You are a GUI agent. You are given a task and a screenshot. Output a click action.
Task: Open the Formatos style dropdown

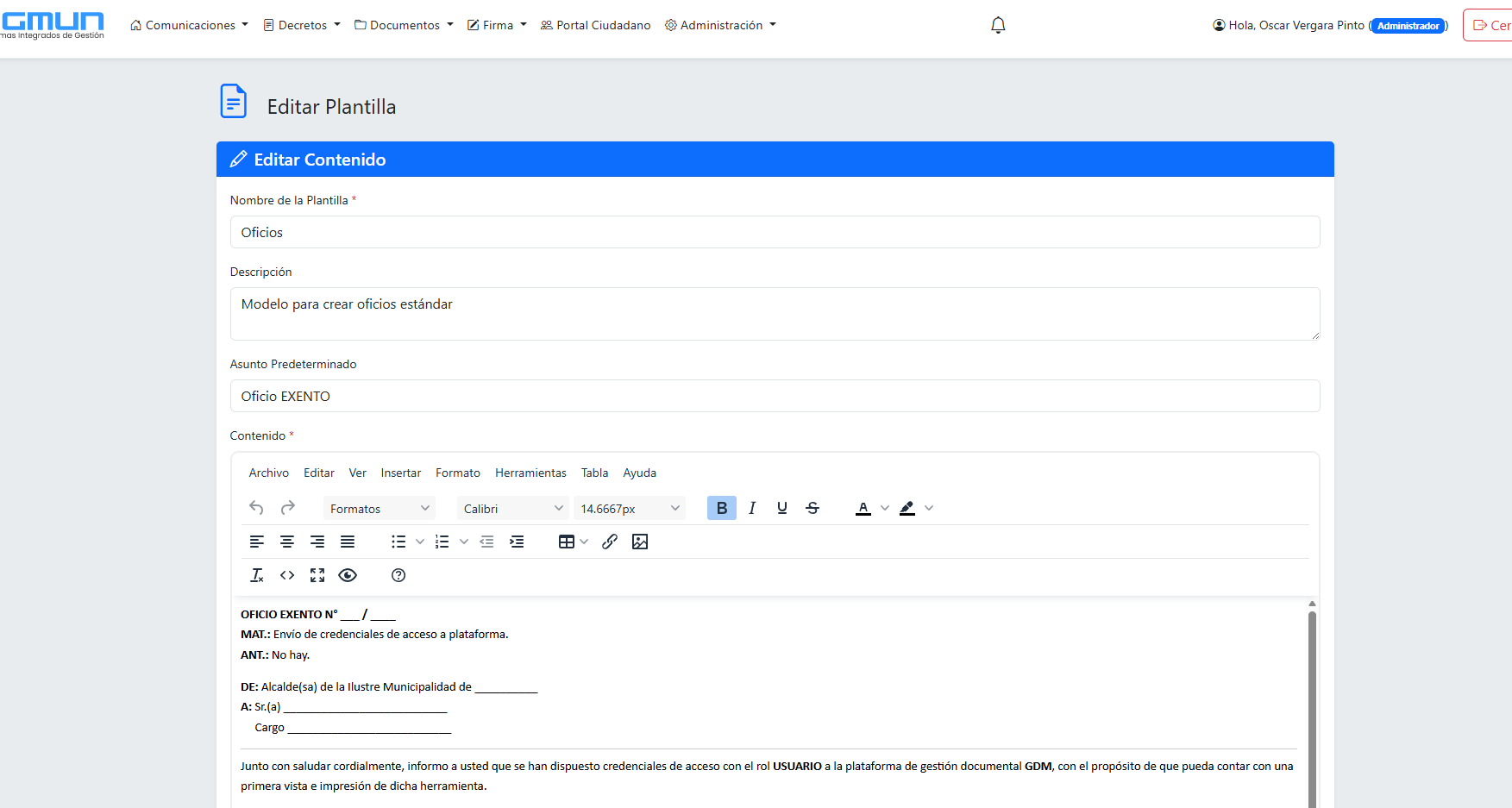point(380,509)
